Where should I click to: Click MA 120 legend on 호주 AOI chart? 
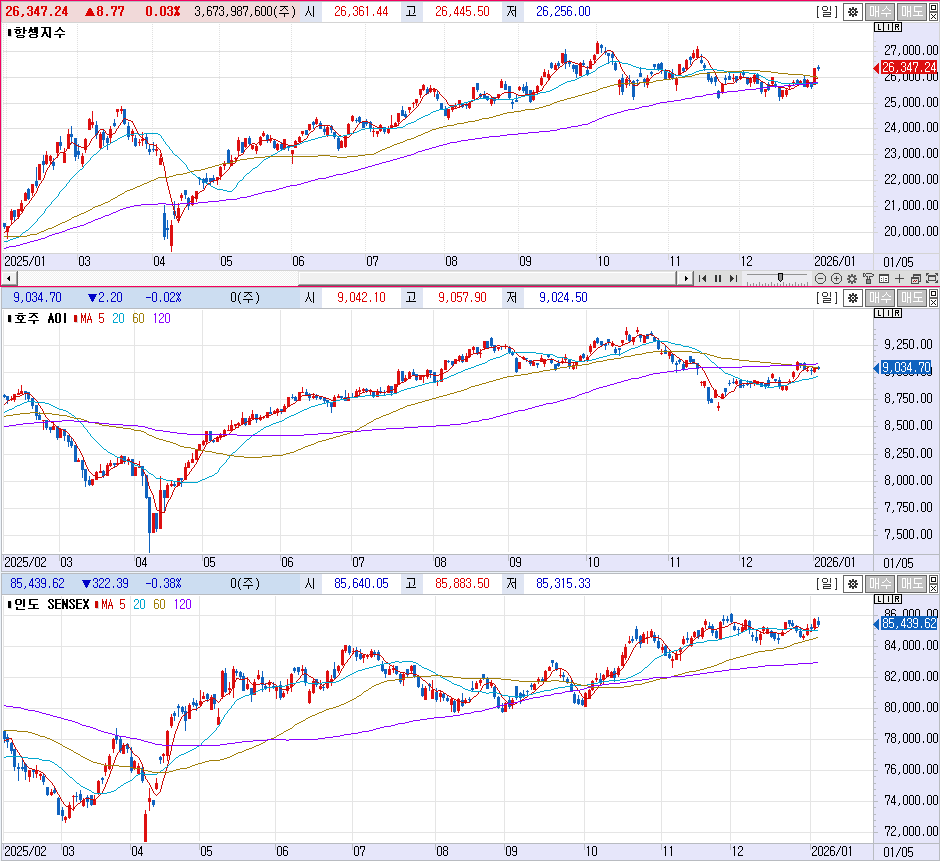[x=162, y=318]
